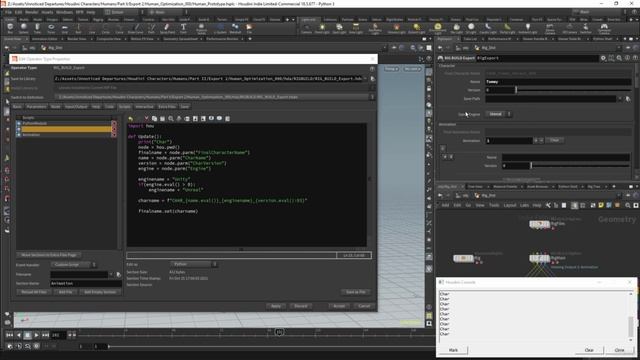Open file chooser beside Save to Library path
Viewport: 640px width, 360px height.
[x=372, y=79]
